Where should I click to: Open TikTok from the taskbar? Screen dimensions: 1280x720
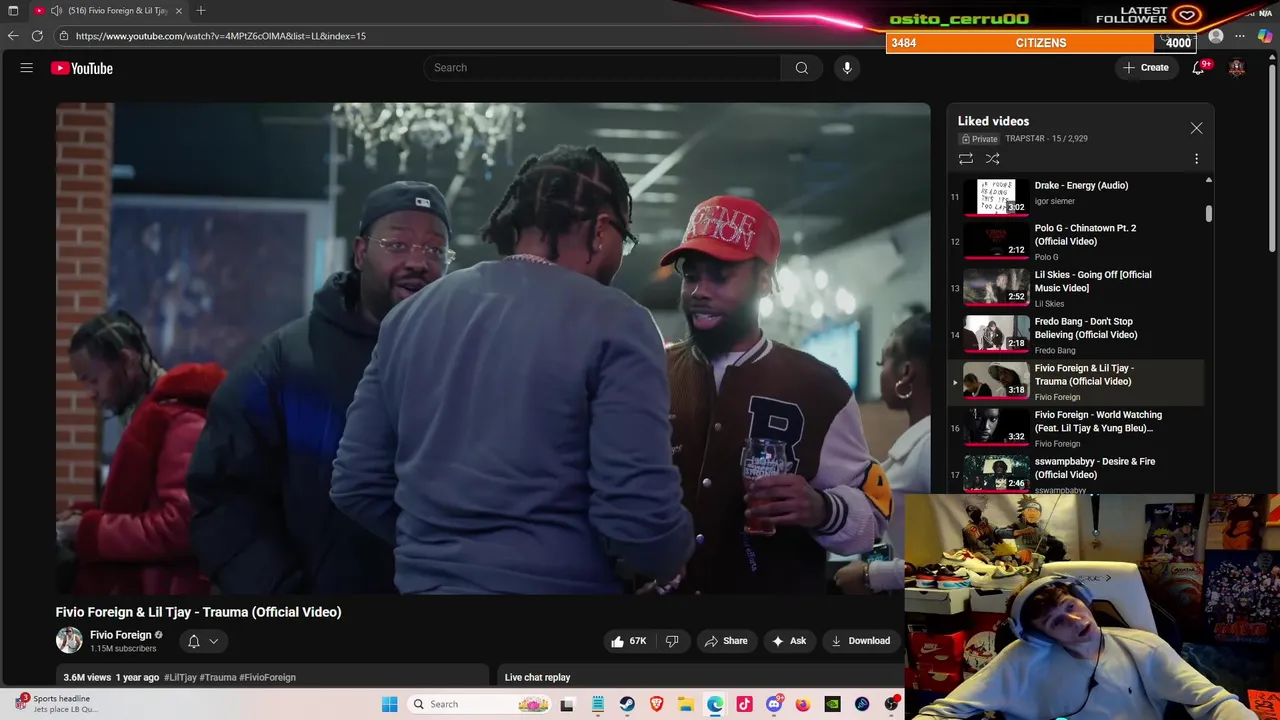pos(744,704)
